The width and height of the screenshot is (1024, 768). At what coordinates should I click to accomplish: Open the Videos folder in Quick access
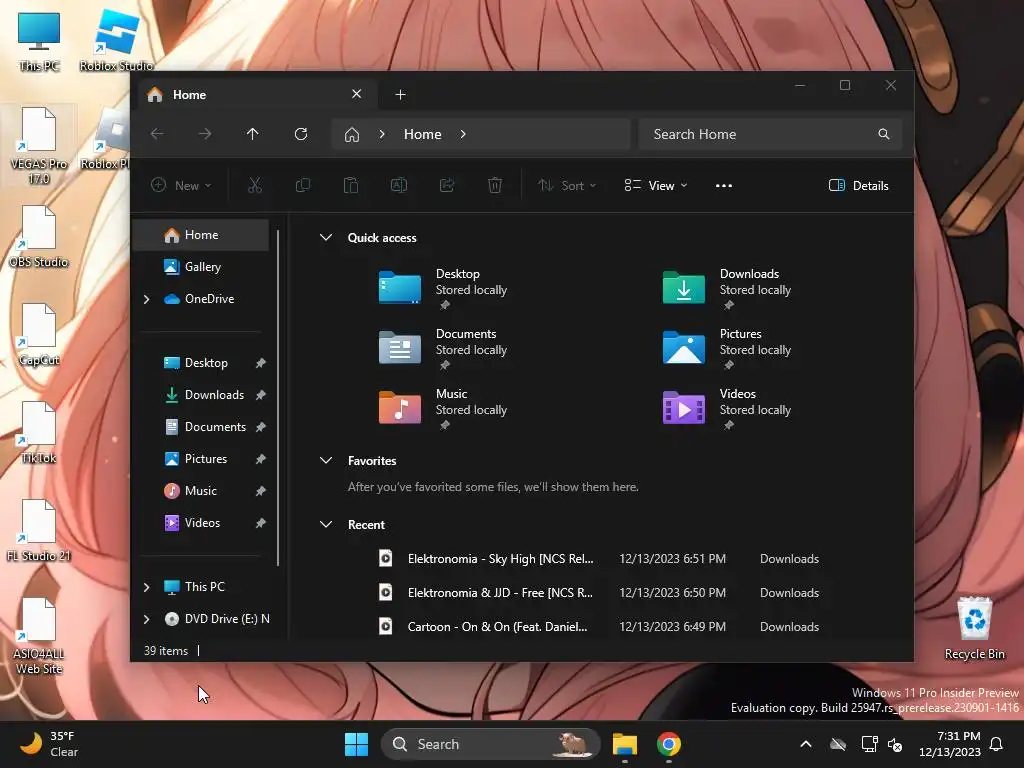[x=728, y=409]
